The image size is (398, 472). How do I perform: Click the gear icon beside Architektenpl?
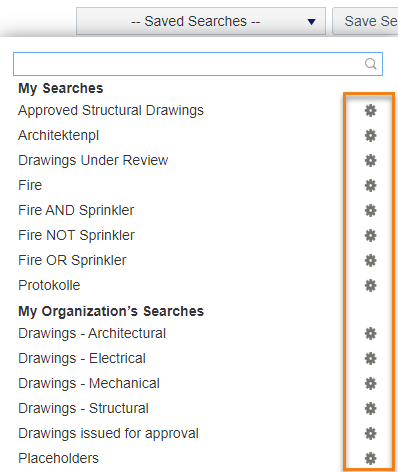coord(370,135)
